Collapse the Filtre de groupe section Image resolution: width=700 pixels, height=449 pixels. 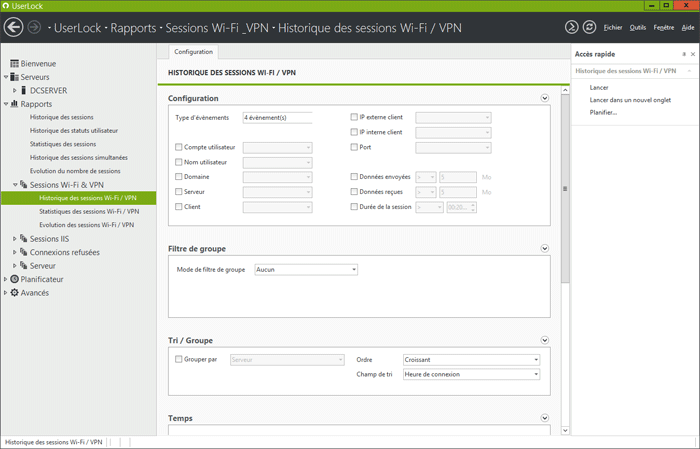[545, 249]
